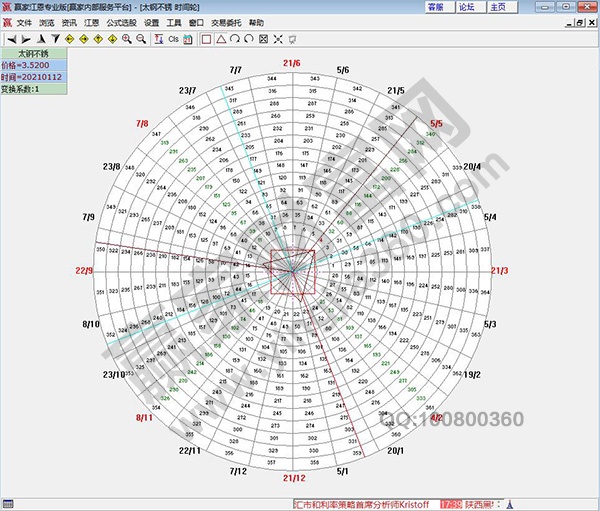The height and width of the screenshot is (511, 600).
Task: Open the 江恩 menu
Action: click(92, 22)
